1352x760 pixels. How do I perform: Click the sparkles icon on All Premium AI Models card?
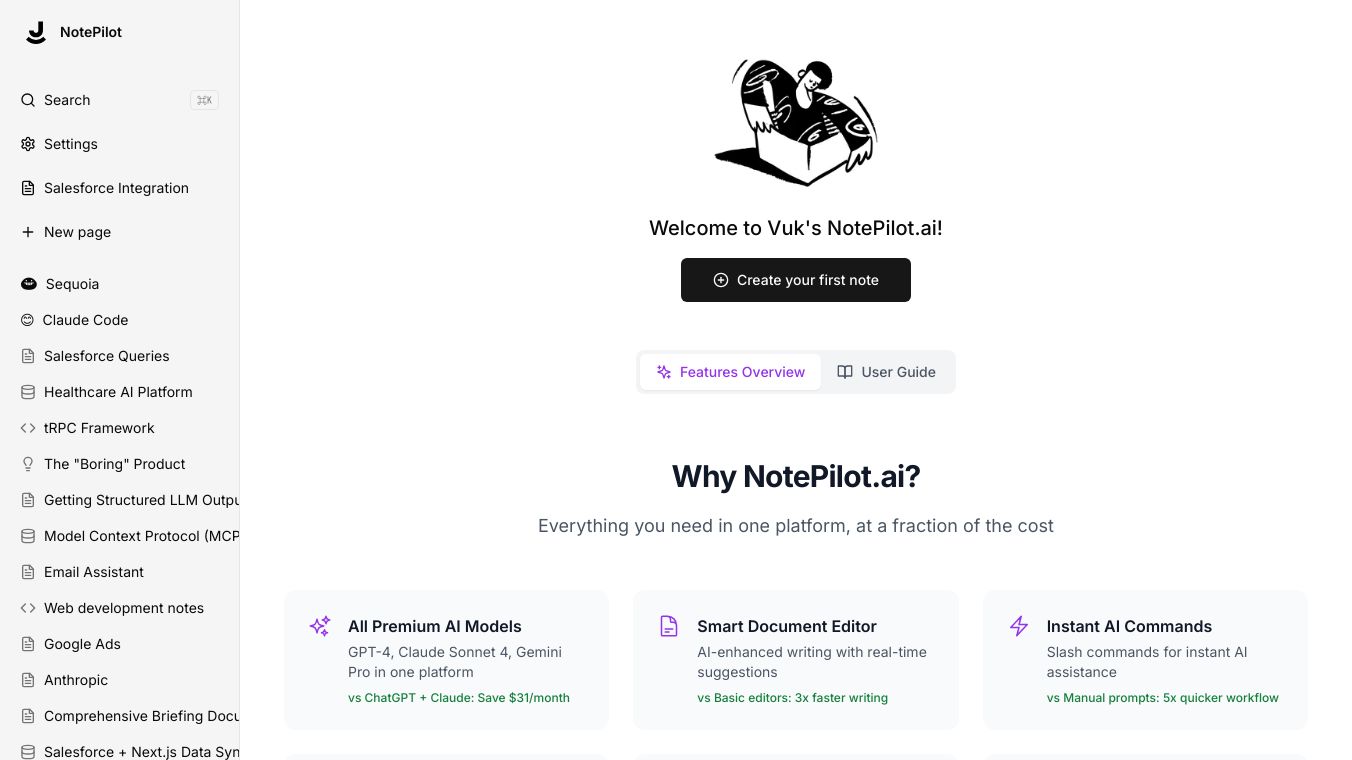pos(319,626)
